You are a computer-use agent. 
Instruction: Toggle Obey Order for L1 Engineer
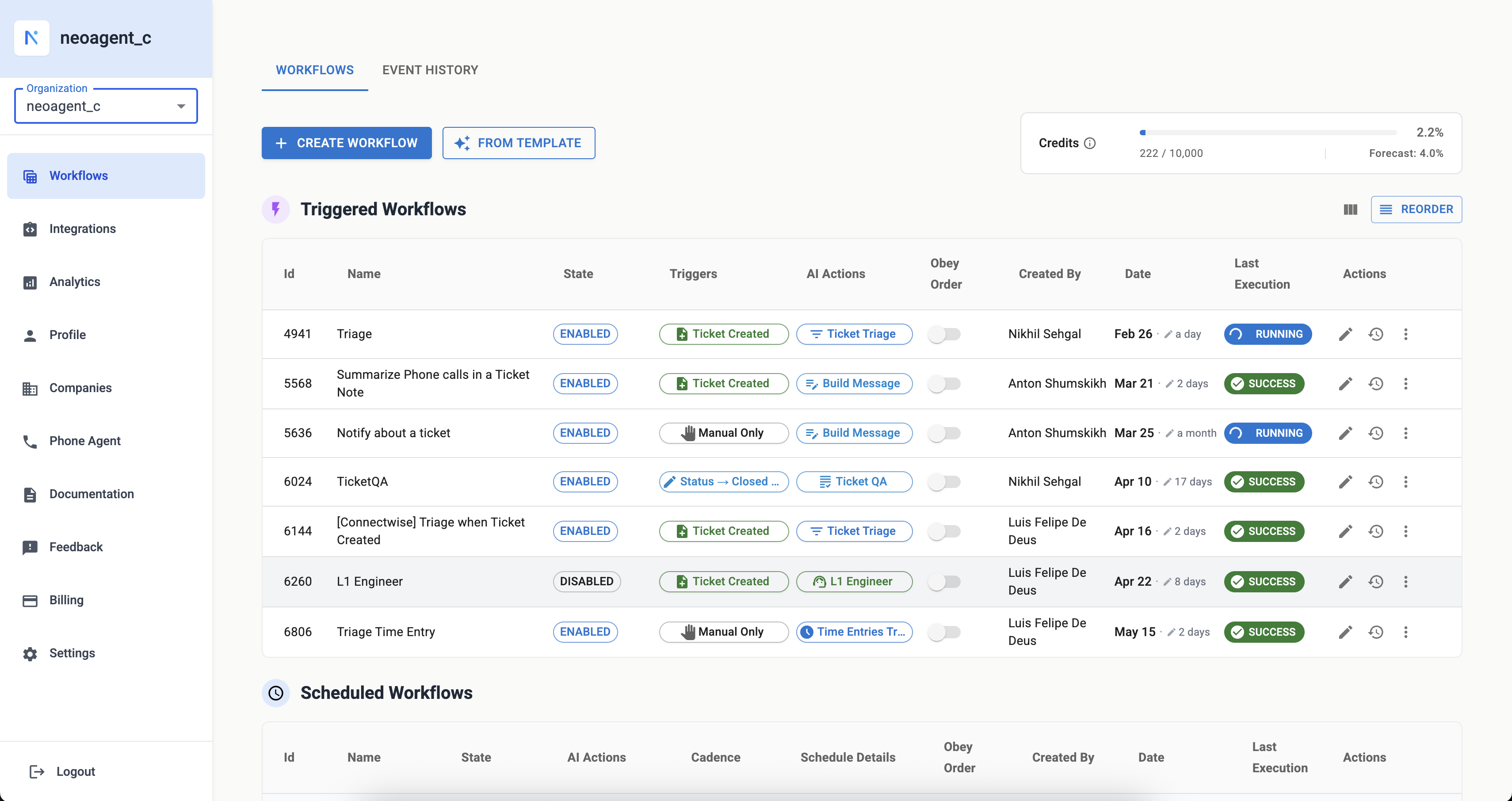(x=944, y=582)
